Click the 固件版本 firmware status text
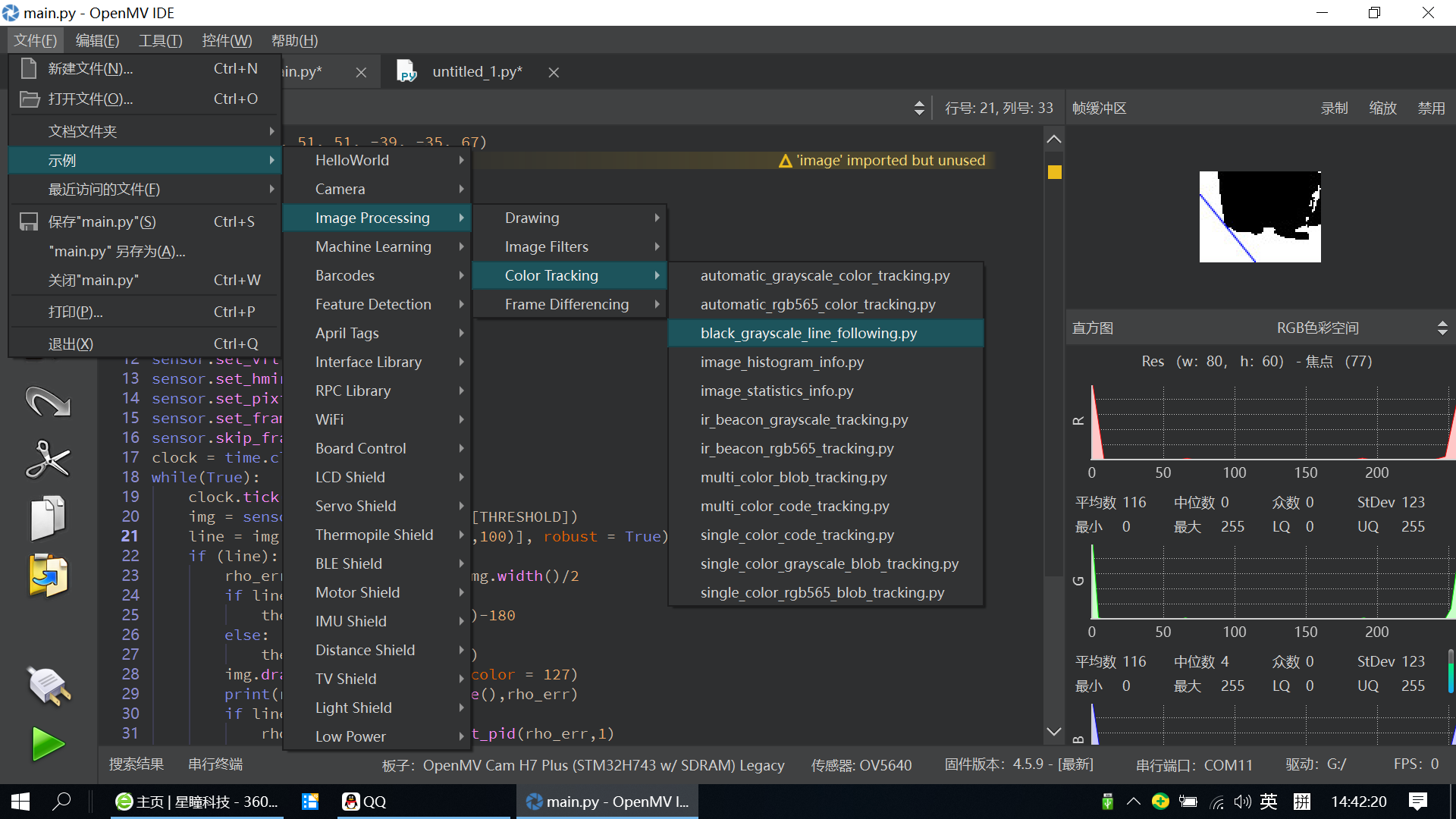 1018,764
